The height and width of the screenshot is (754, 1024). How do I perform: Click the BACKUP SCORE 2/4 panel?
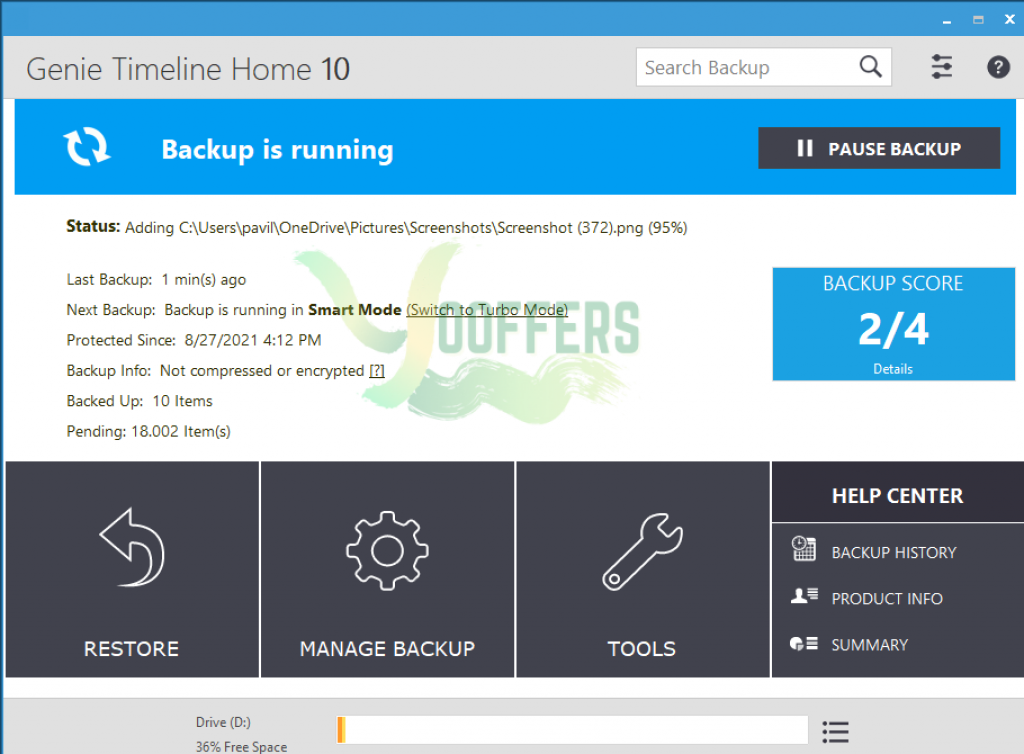point(893,324)
